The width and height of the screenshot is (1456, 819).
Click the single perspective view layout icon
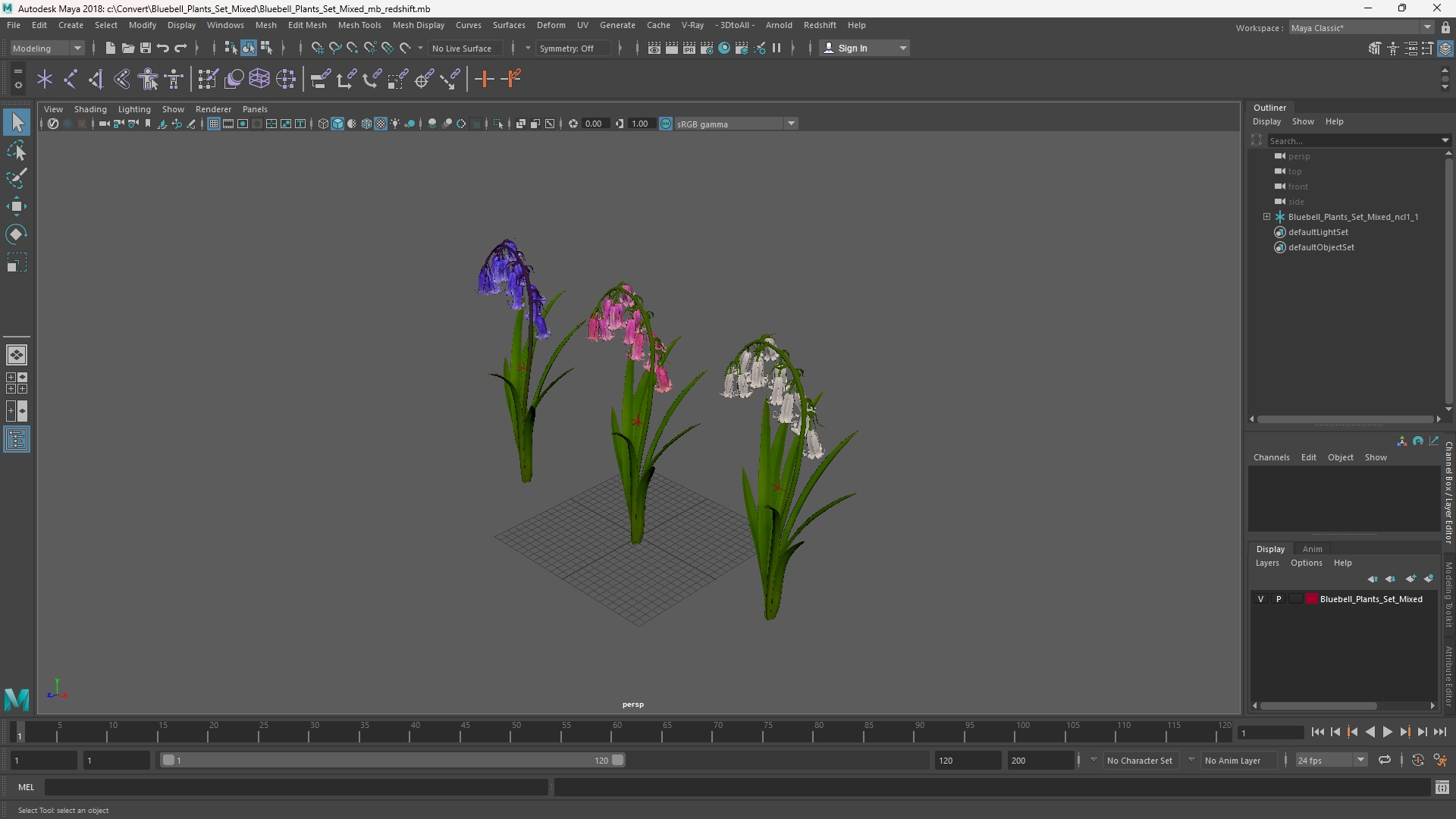tap(17, 355)
